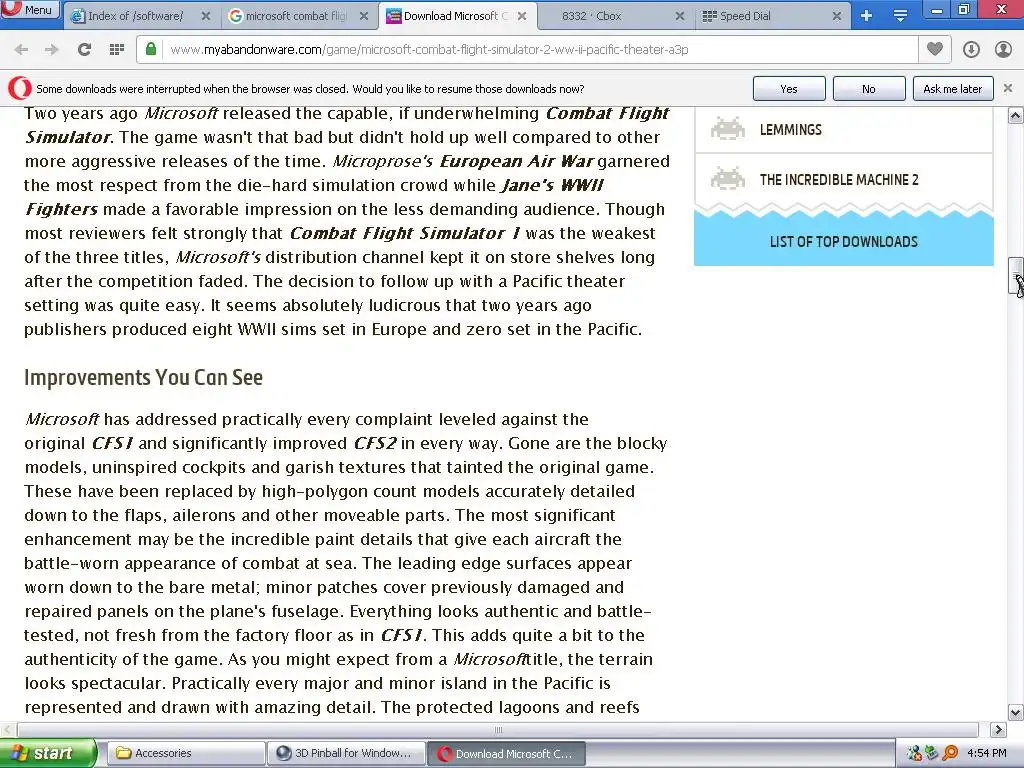This screenshot has width=1024, height=768.
Task: Click the vertical scrollbar down arrow
Action: point(1016,712)
